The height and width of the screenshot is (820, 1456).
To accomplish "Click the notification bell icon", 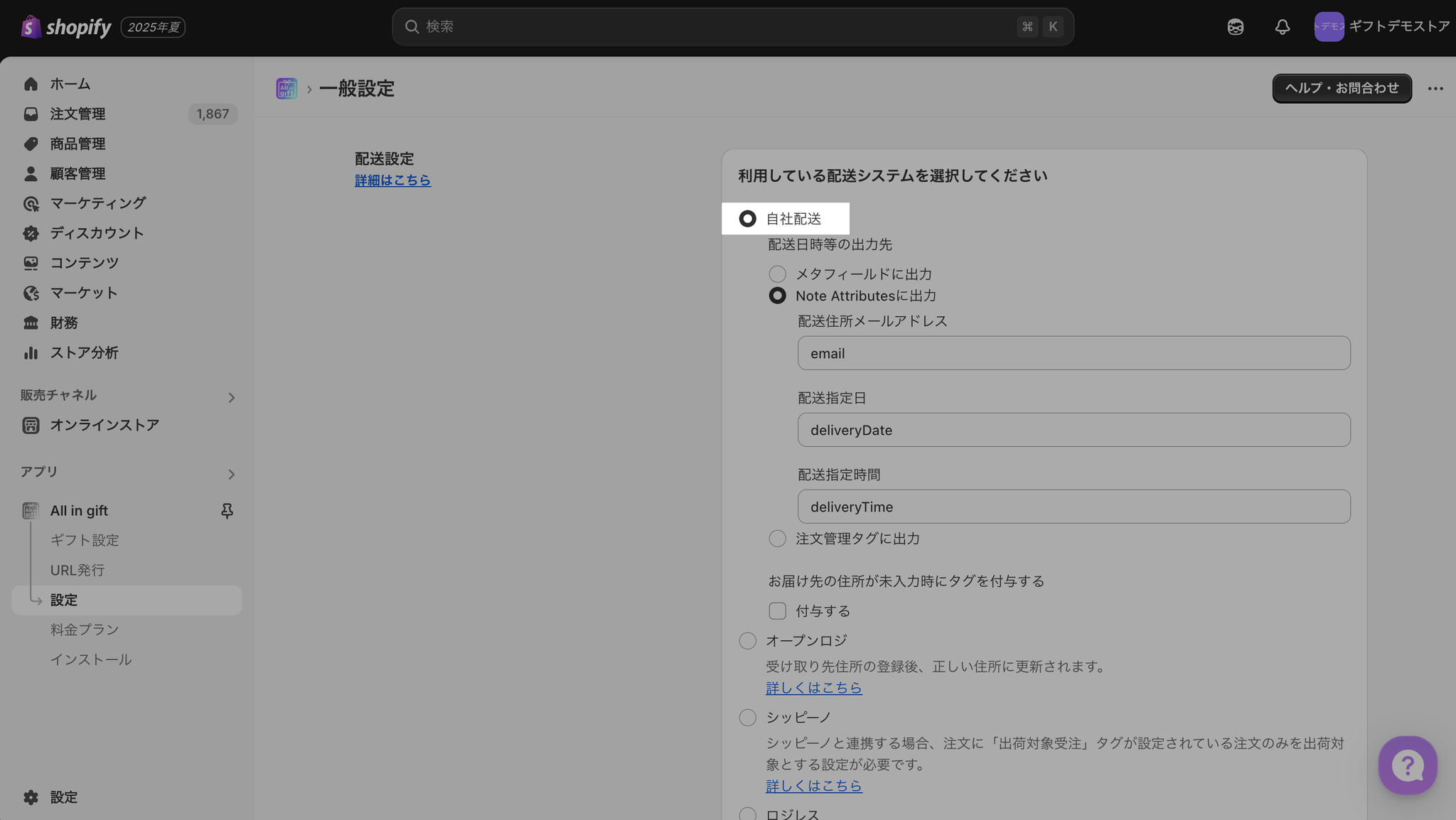I will [x=1282, y=27].
